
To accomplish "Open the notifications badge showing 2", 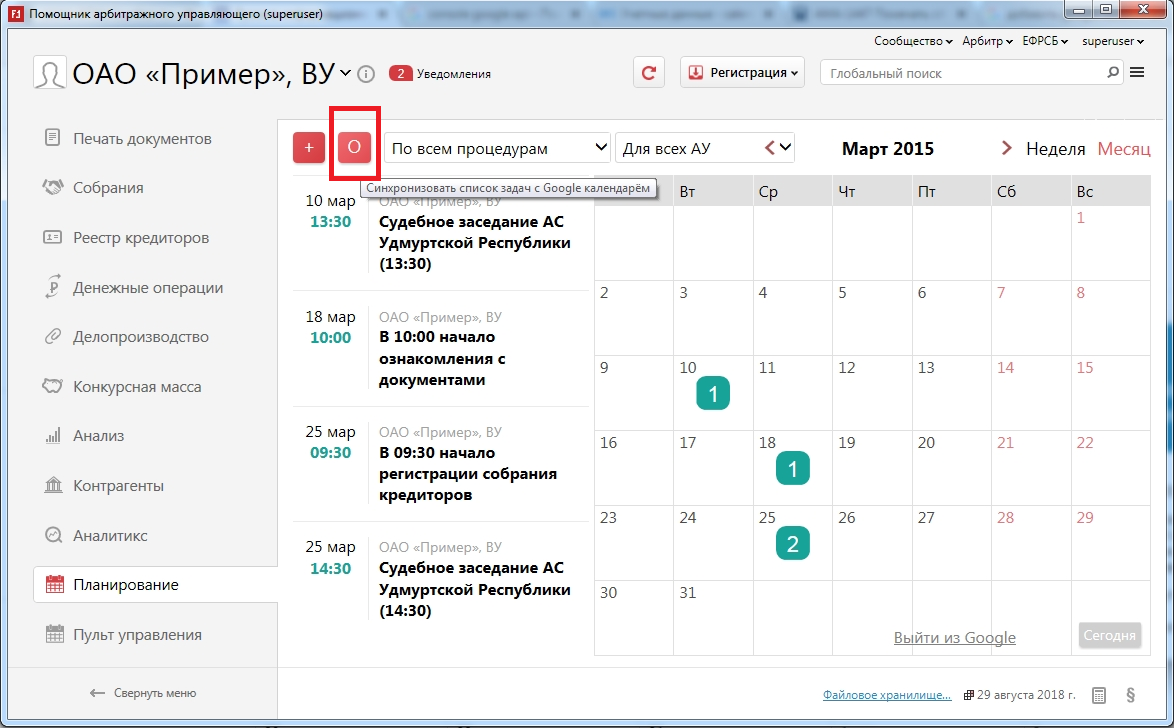I will point(400,74).
